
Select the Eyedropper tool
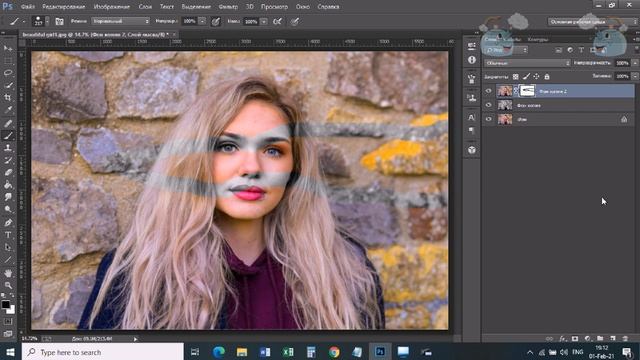(8, 110)
